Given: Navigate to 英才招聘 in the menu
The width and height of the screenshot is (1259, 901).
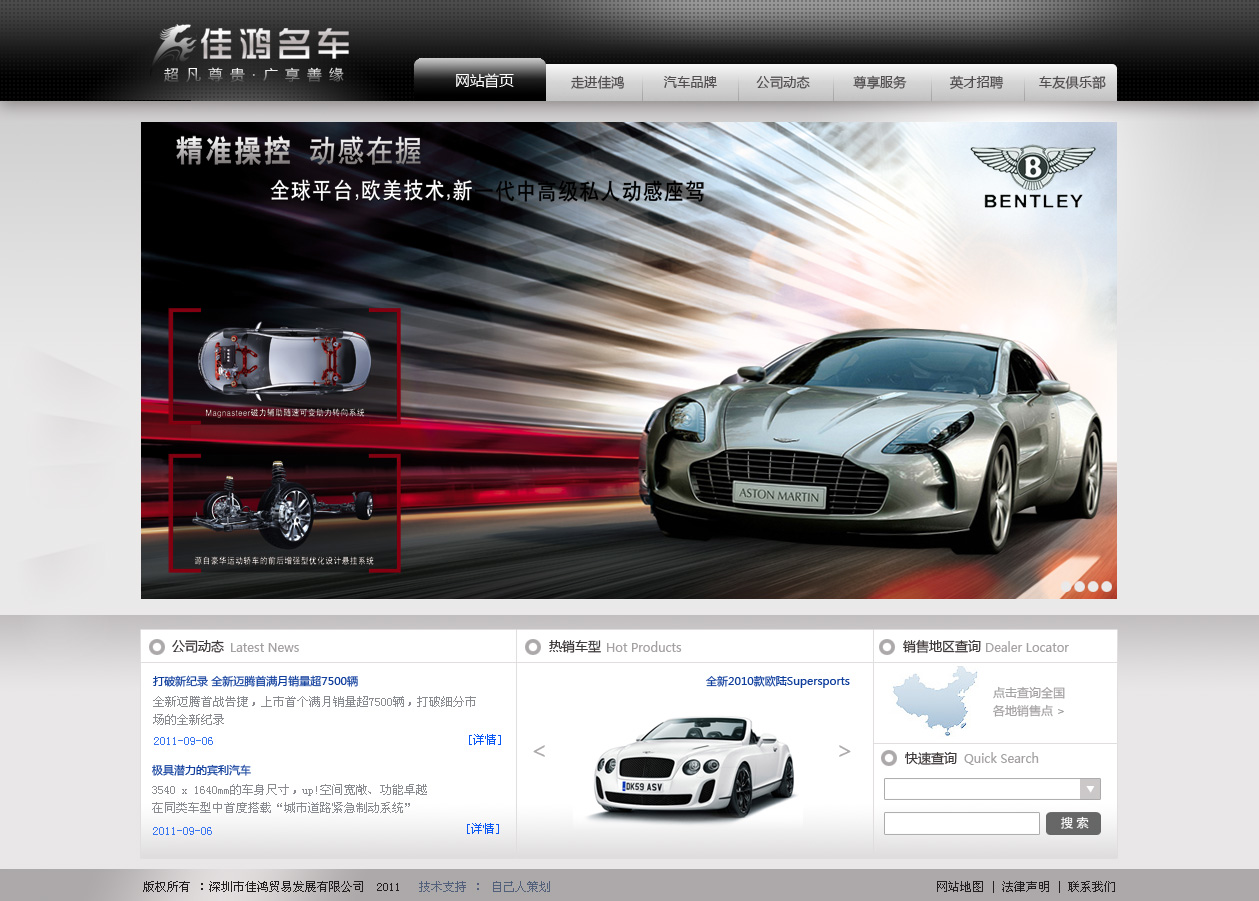Looking at the screenshot, I should 976,83.
